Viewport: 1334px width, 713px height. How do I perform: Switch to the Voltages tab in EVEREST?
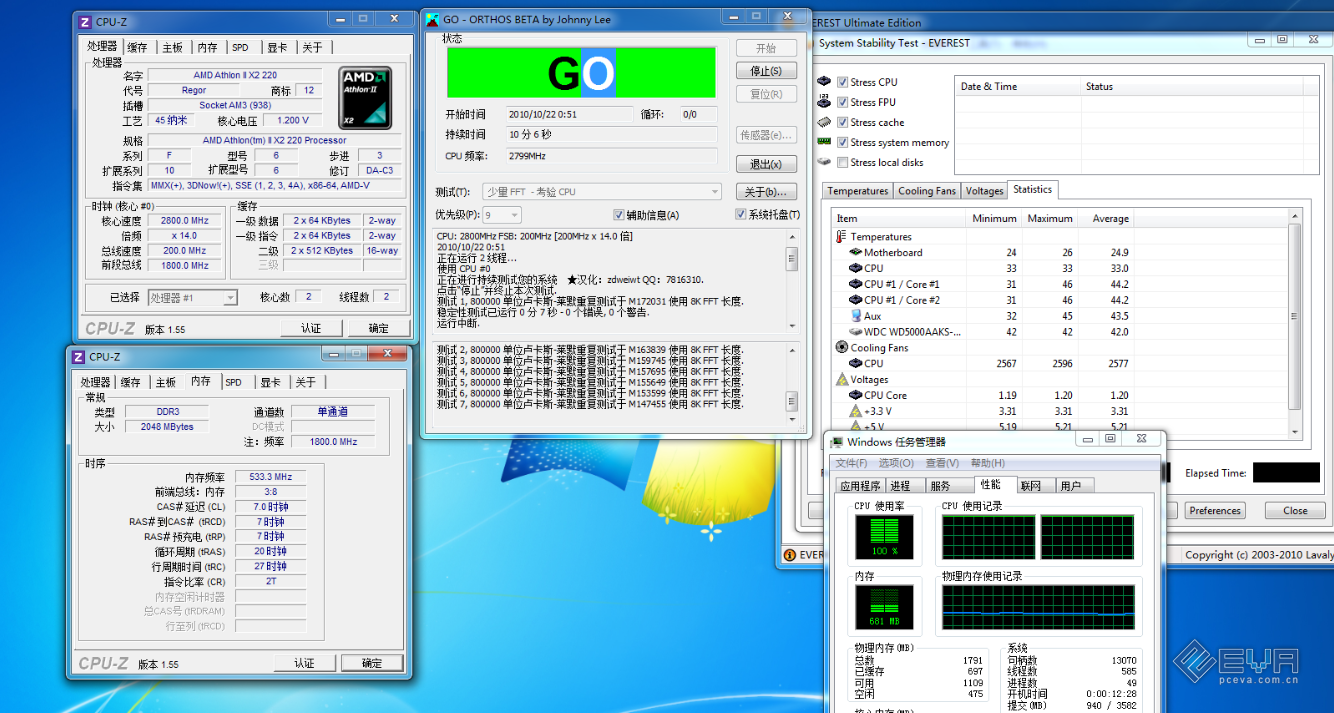[985, 191]
